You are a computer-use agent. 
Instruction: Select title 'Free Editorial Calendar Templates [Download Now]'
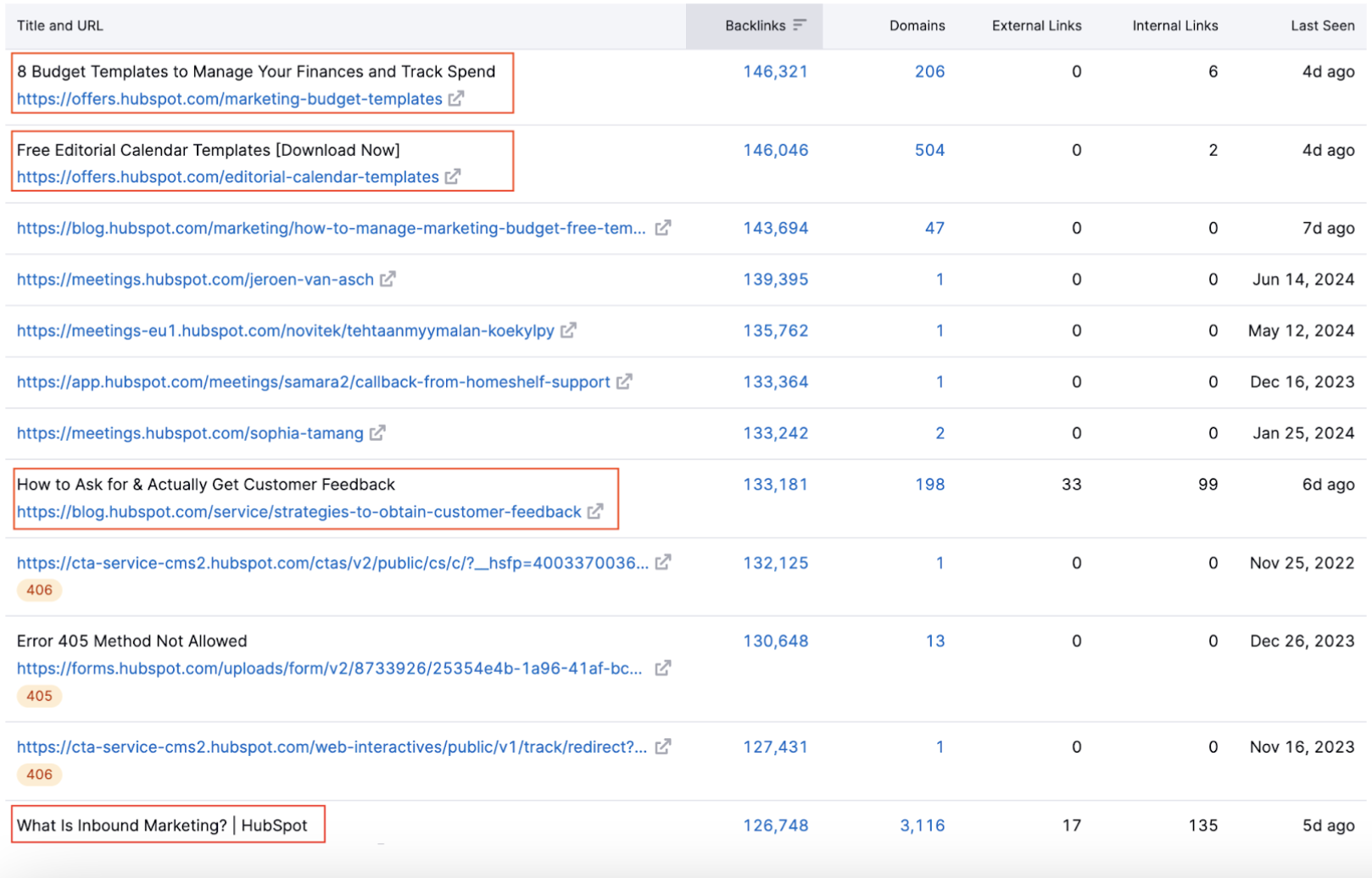(x=208, y=150)
